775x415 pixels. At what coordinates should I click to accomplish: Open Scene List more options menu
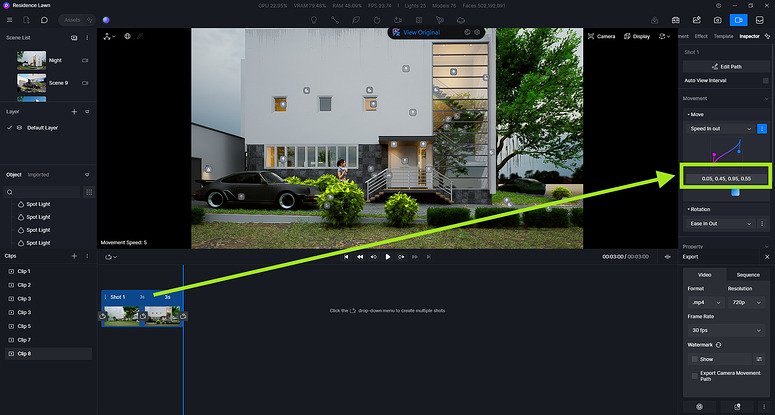tap(87, 38)
